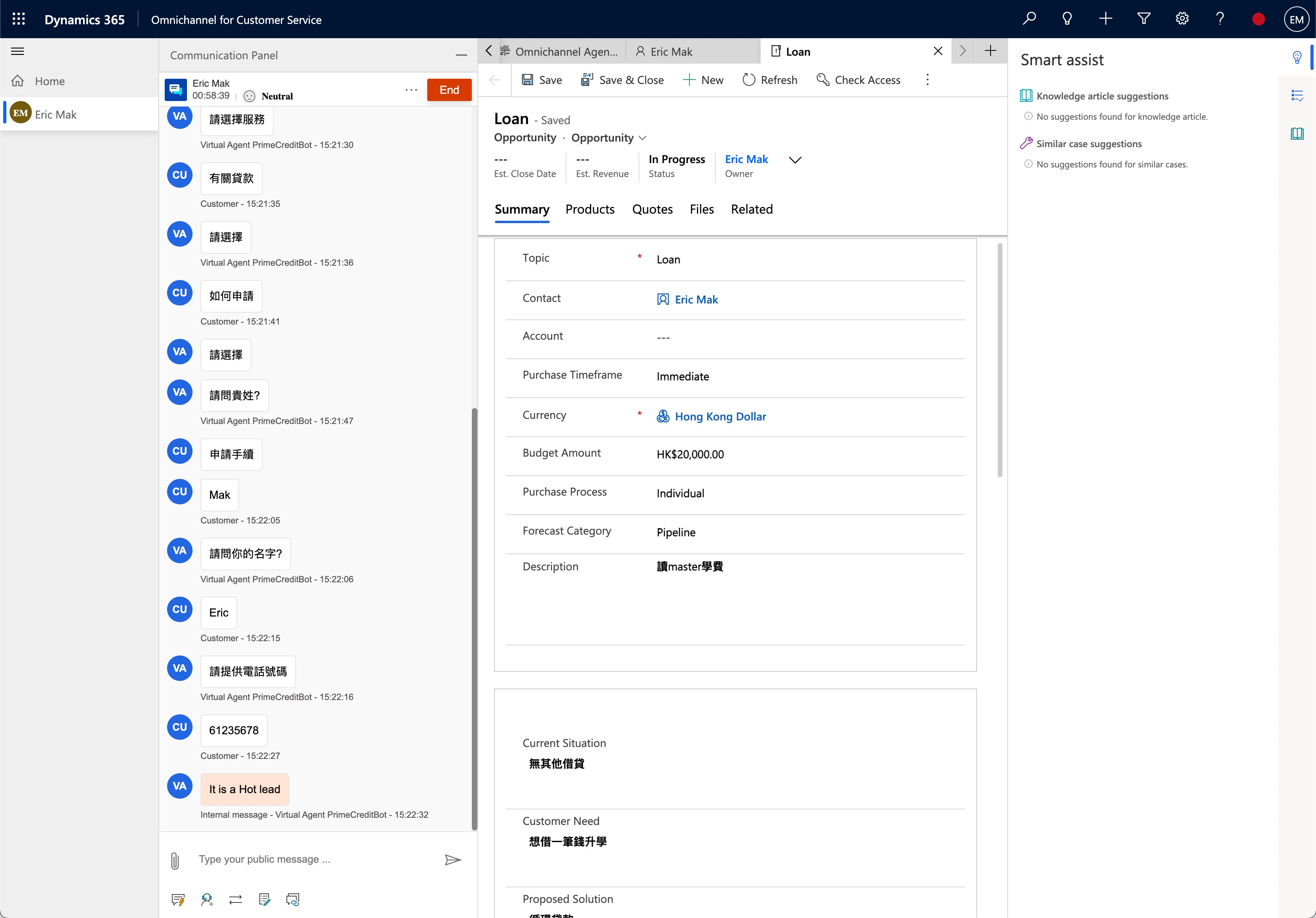Viewport: 1316px width, 918px height.
Task: Click consult agent icon below chat
Action: coord(207,900)
